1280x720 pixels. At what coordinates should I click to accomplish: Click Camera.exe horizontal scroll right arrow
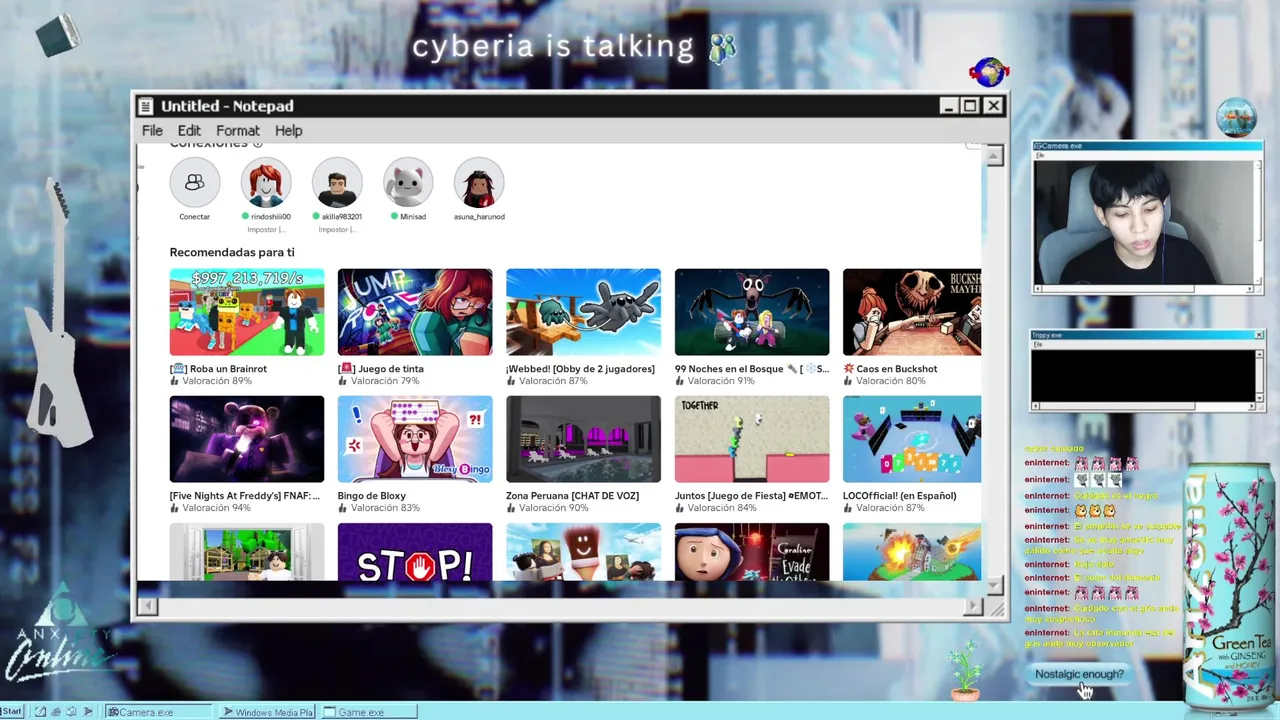1250,289
